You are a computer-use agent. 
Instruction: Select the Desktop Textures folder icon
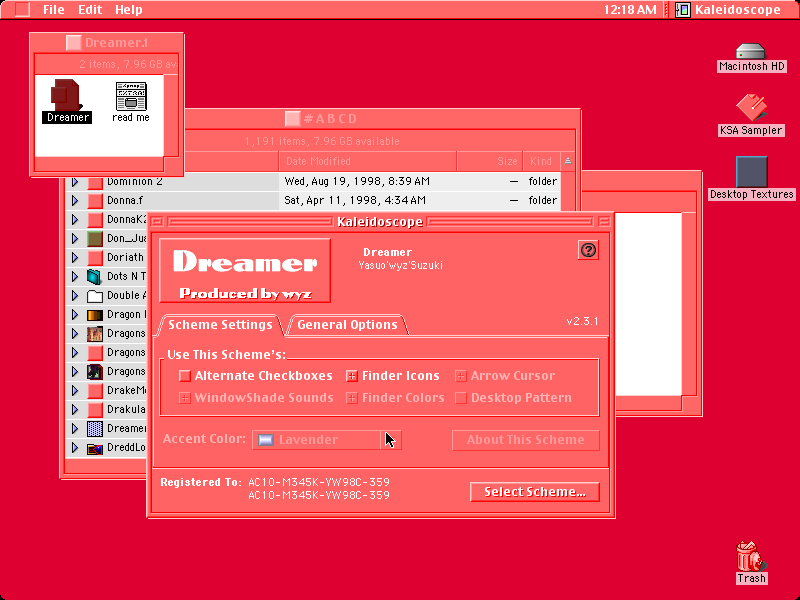tap(752, 172)
